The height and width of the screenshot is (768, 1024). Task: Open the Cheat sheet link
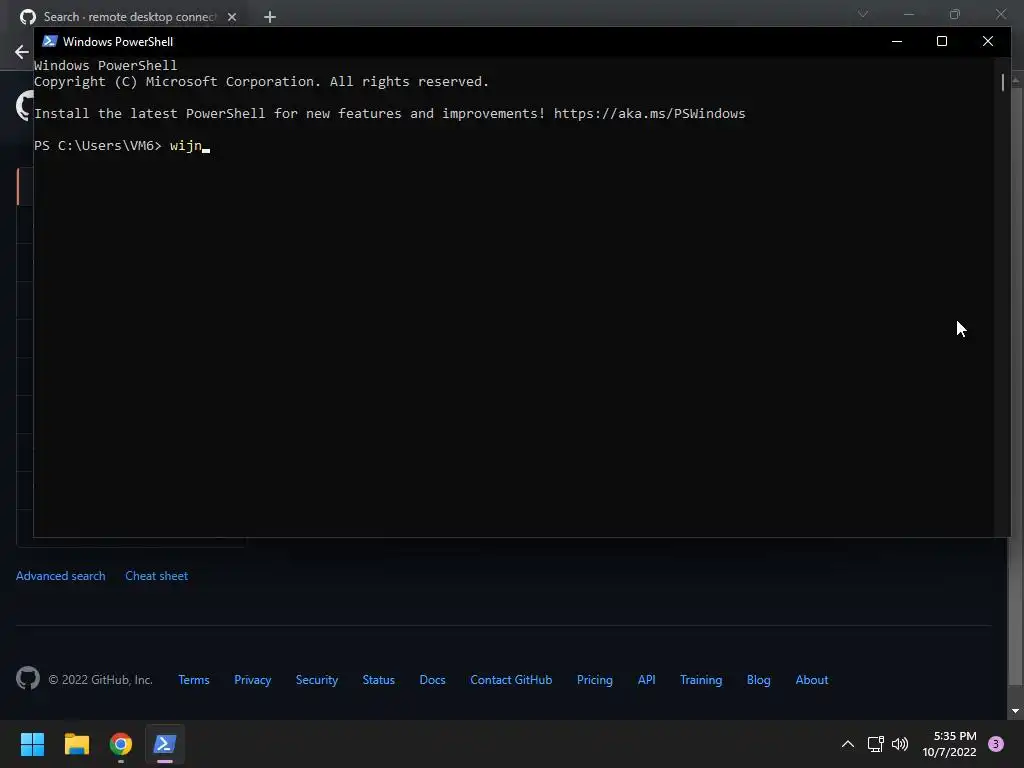tap(157, 576)
